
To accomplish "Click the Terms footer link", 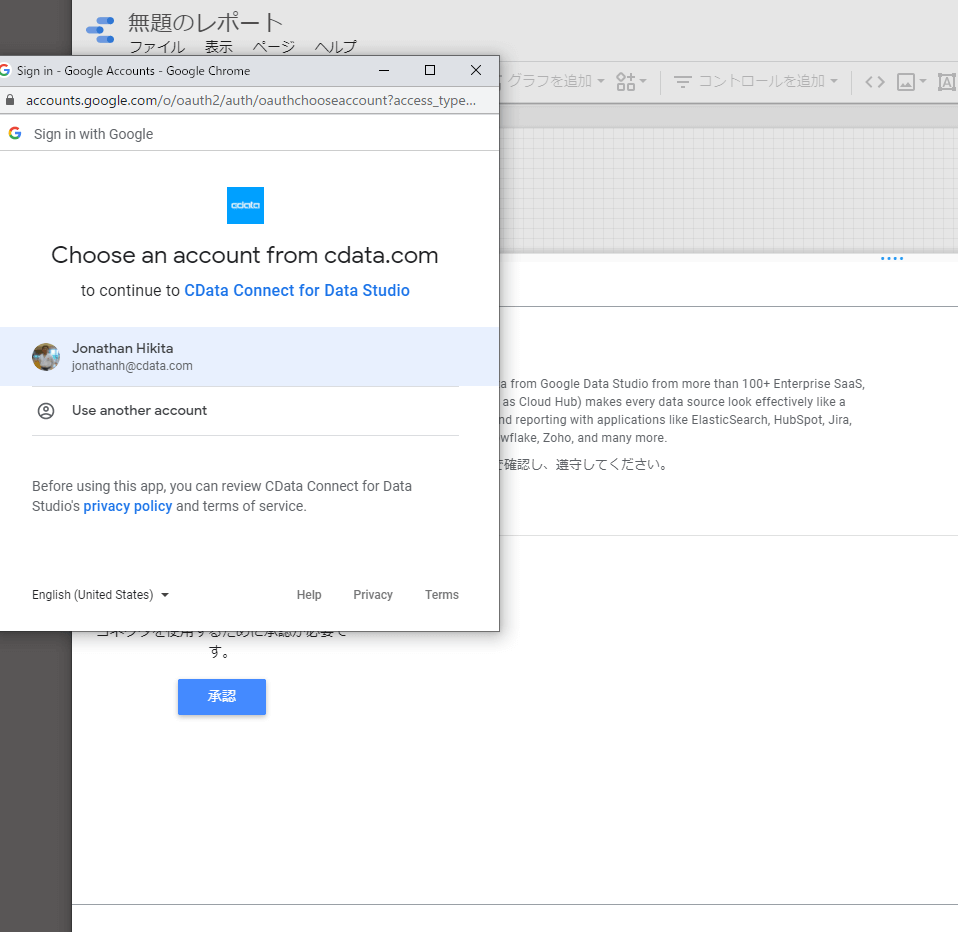I will pos(442,595).
